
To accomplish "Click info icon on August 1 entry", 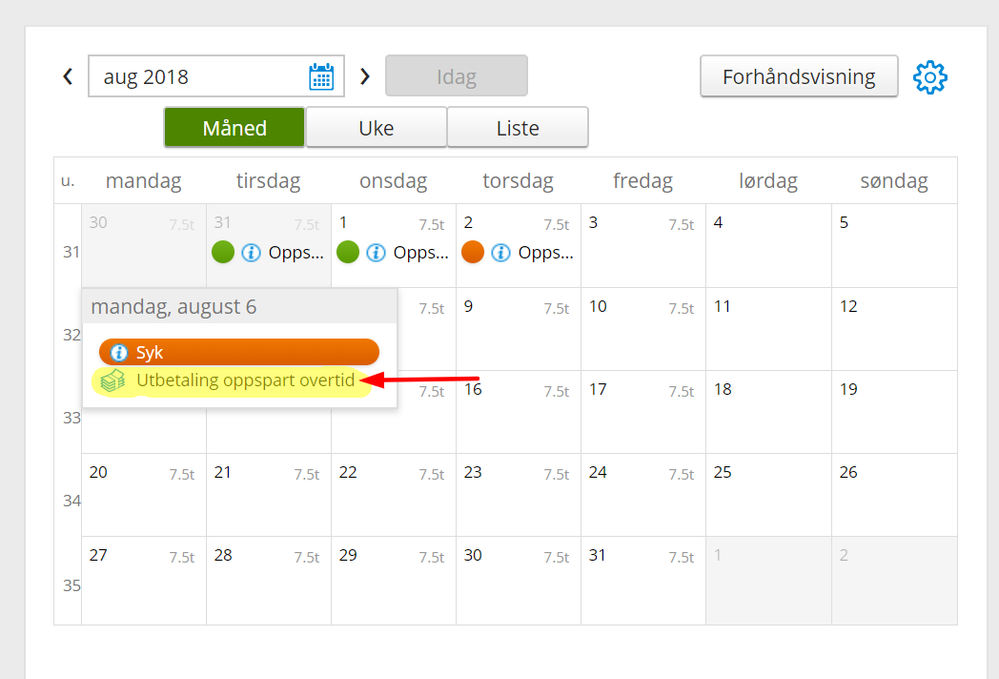I will (376, 253).
